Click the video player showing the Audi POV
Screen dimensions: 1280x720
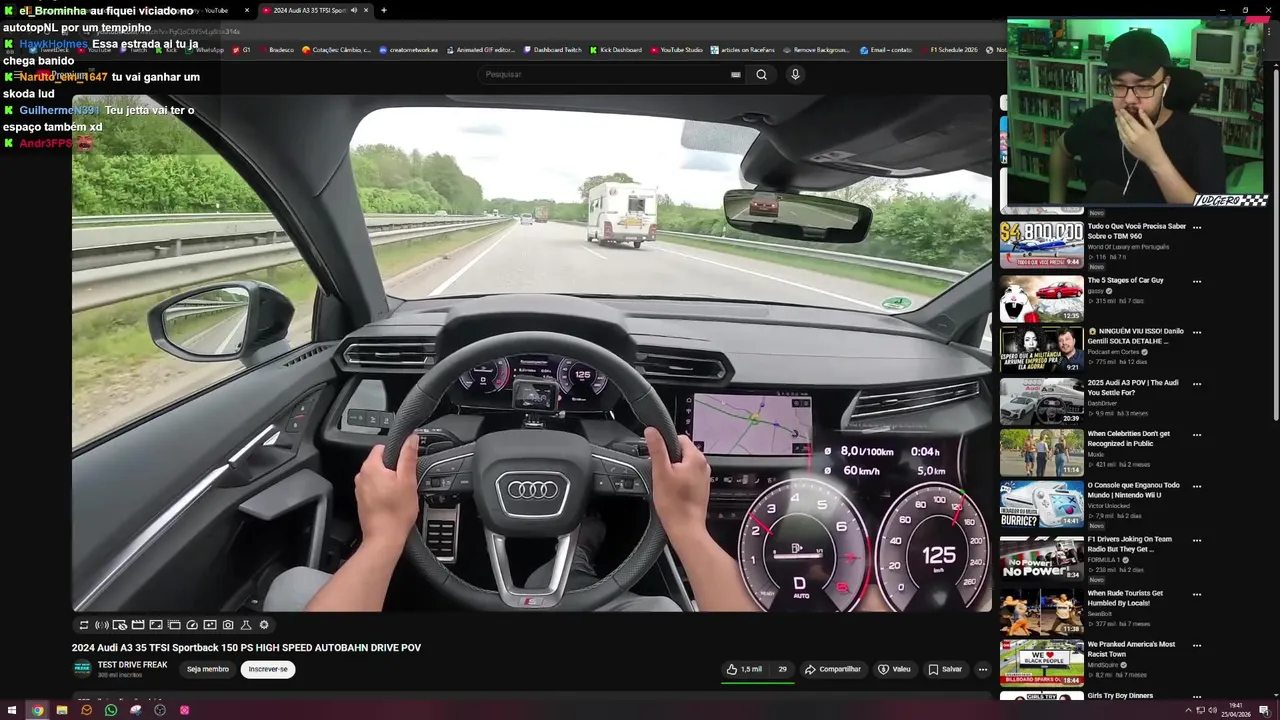(x=532, y=353)
